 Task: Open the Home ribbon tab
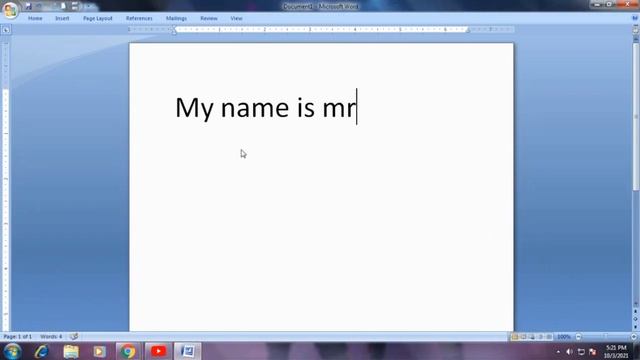tap(35, 18)
